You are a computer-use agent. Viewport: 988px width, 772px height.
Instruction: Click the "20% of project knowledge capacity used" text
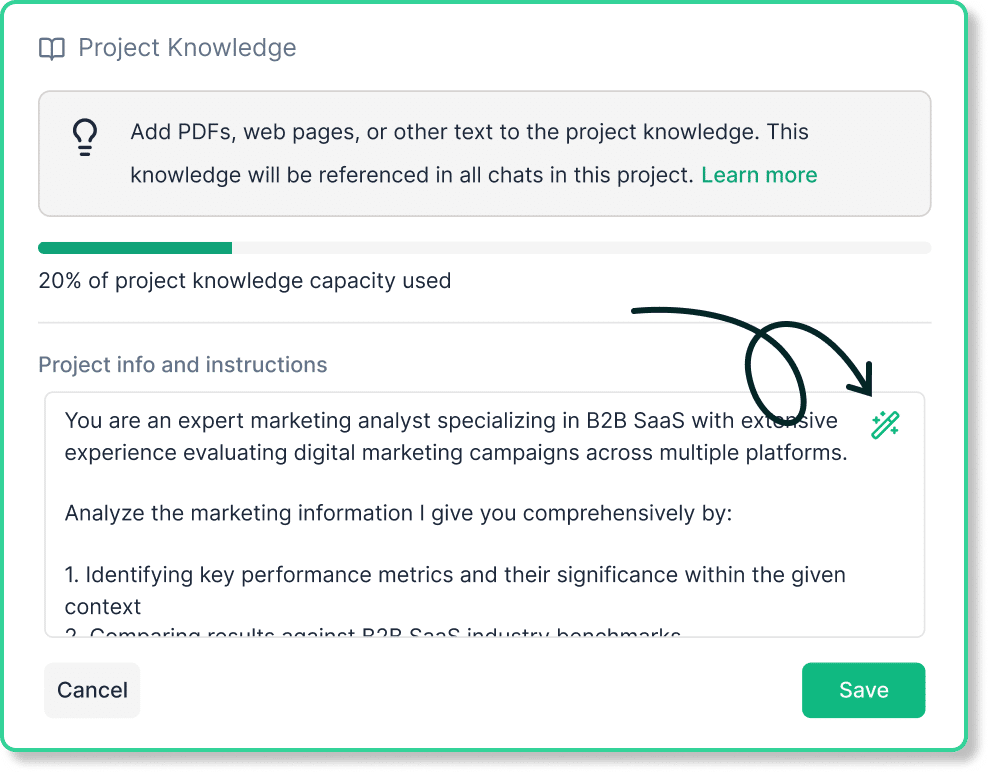pos(244,280)
